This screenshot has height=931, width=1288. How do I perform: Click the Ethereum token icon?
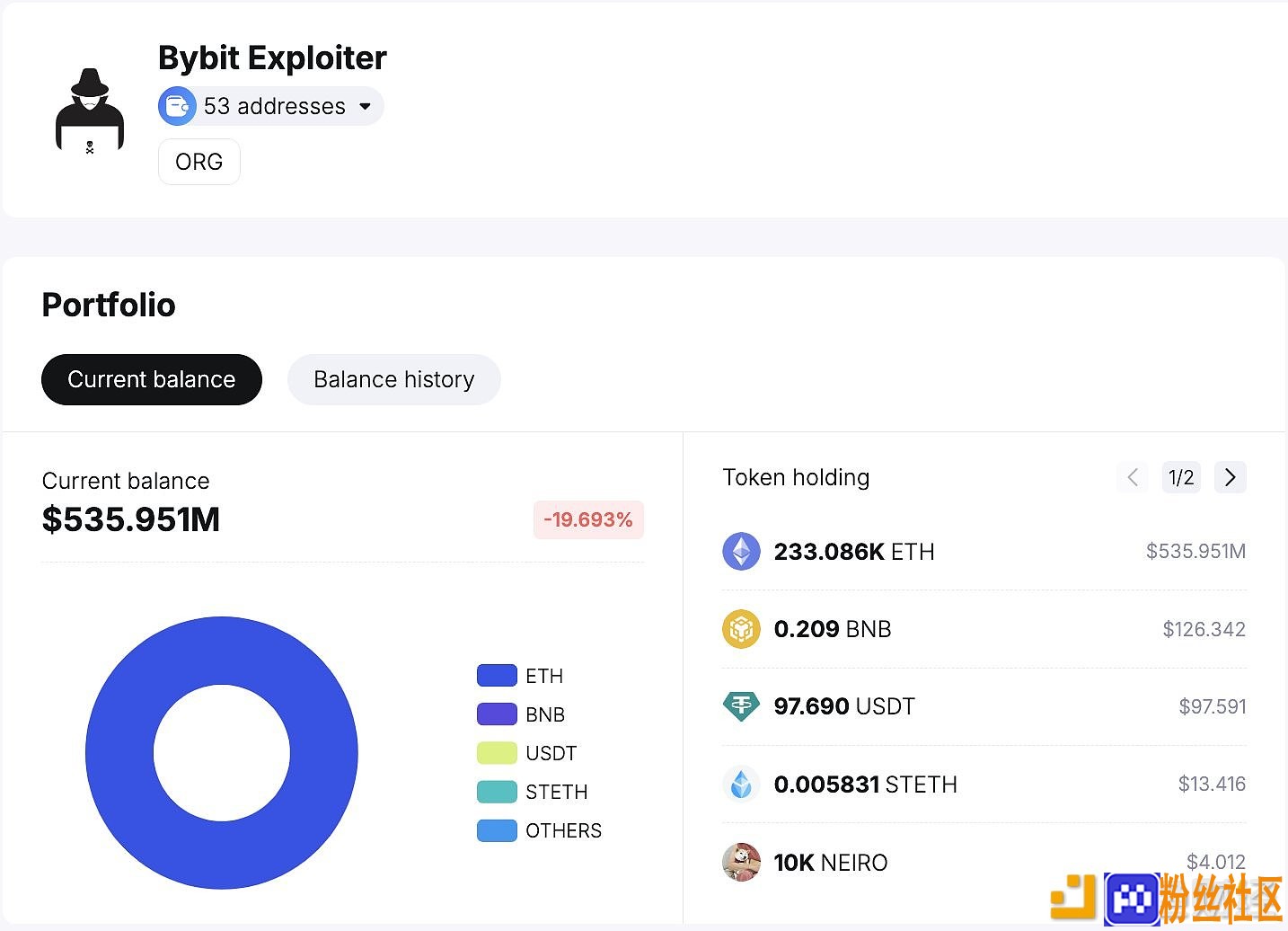click(x=741, y=552)
